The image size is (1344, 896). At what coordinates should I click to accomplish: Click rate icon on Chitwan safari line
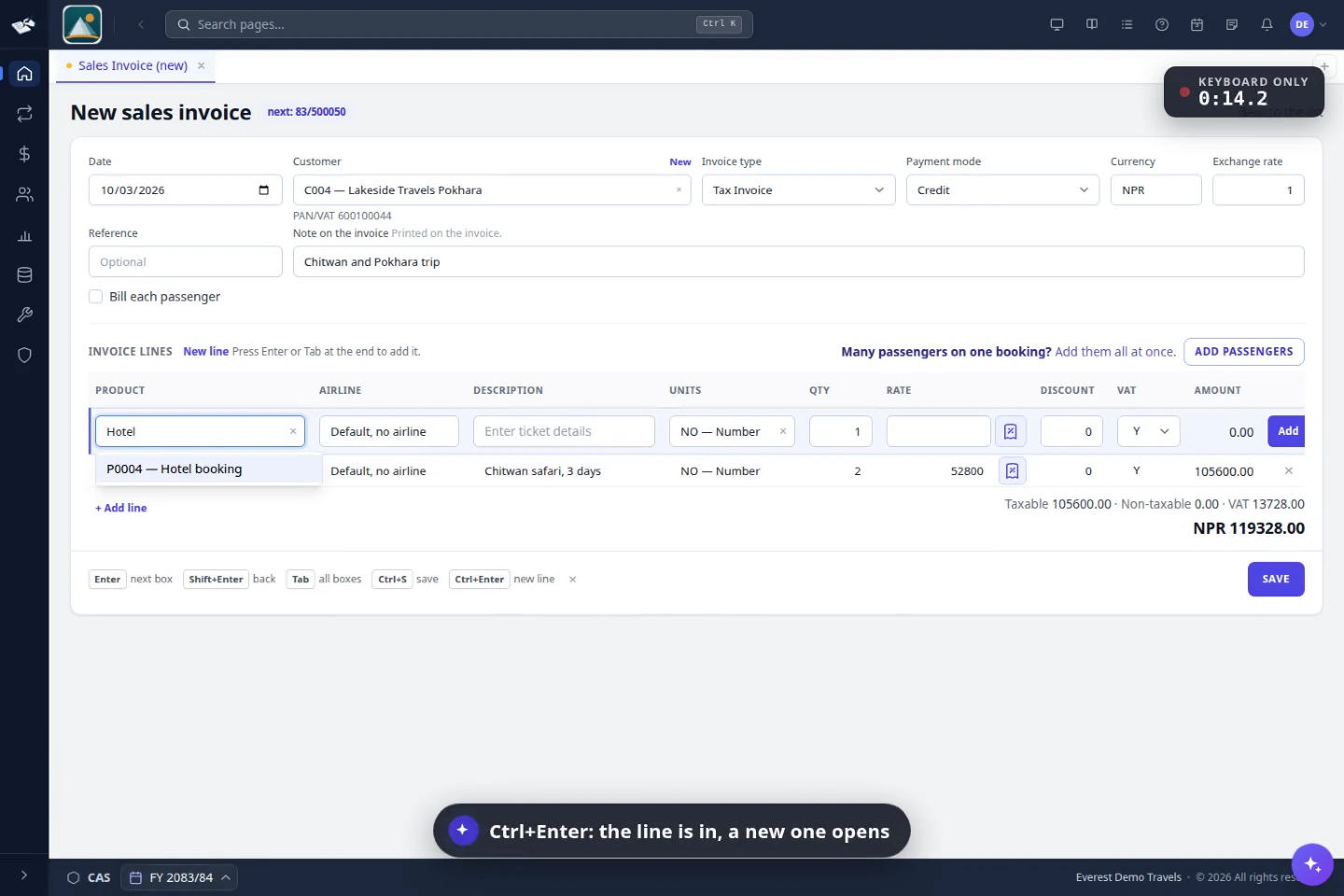1013,471
